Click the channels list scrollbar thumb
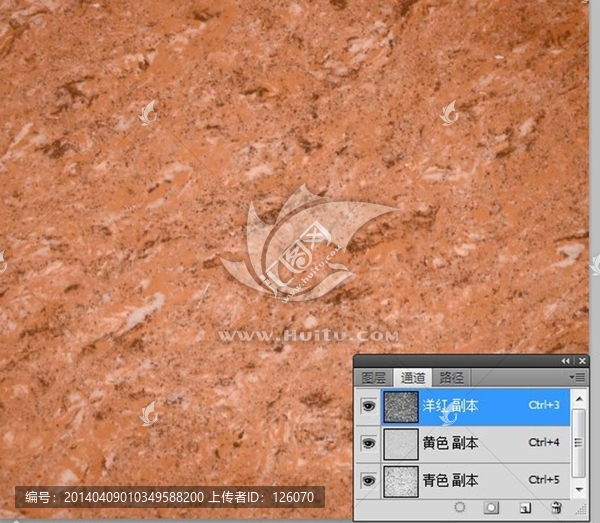This screenshot has width=600, height=523. (x=579, y=443)
